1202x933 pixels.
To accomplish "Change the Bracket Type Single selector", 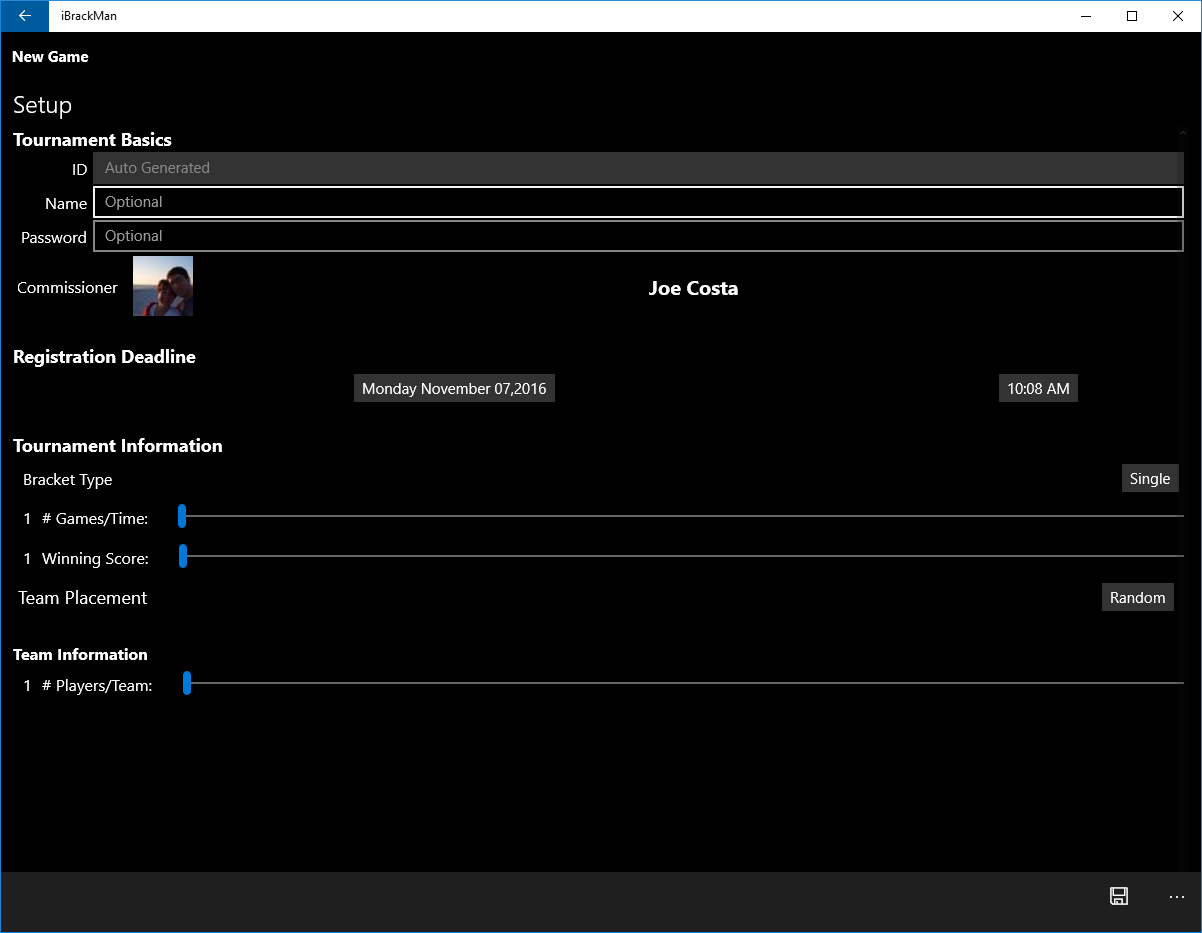I will click(x=1150, y=479).
